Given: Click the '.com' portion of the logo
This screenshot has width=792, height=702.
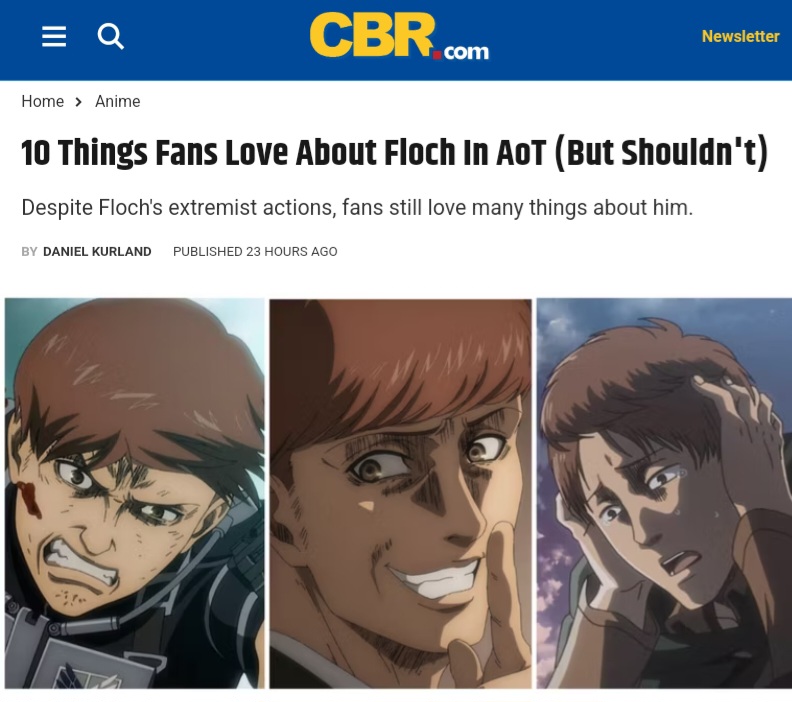Looking at the screenshot, I should (x=466, y=52).
